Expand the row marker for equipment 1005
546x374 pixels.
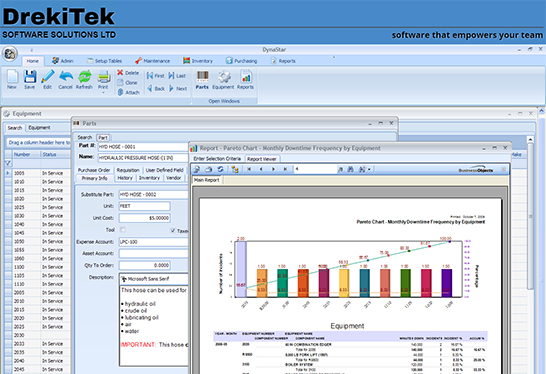[8, 173]
